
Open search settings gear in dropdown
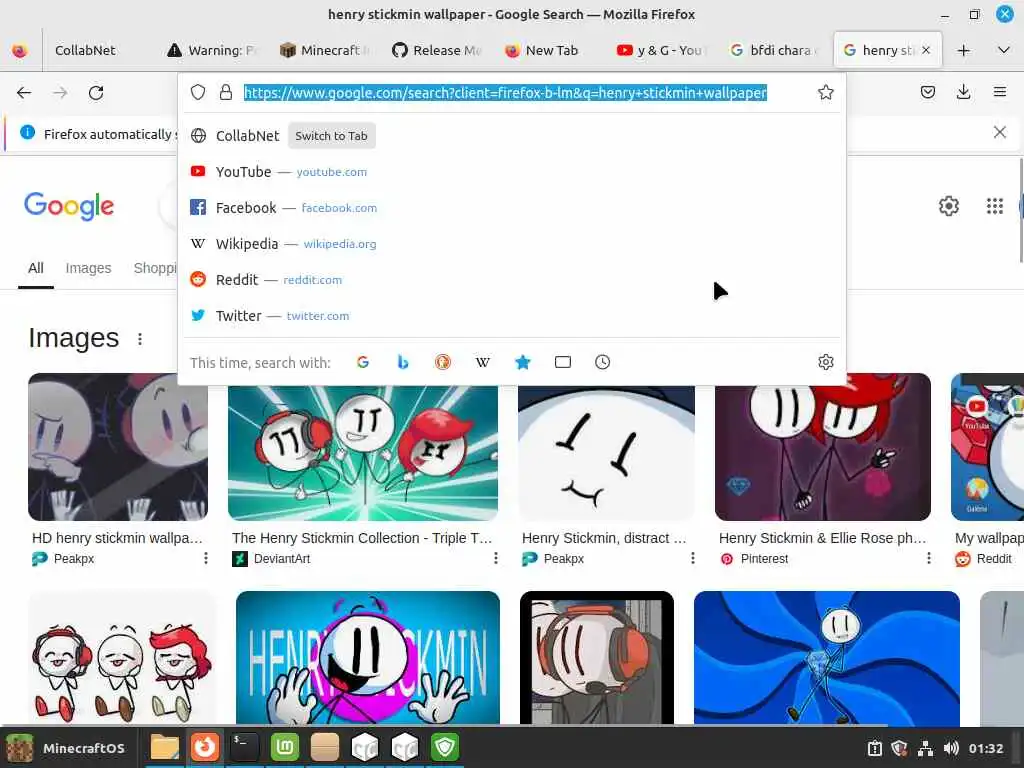tap(825, 362)
